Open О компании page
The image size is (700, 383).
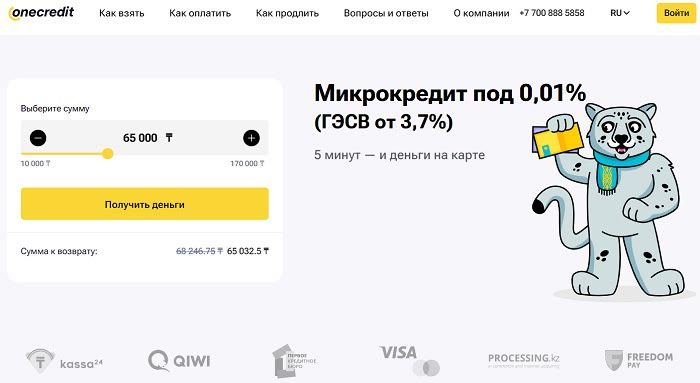[481, 13]
